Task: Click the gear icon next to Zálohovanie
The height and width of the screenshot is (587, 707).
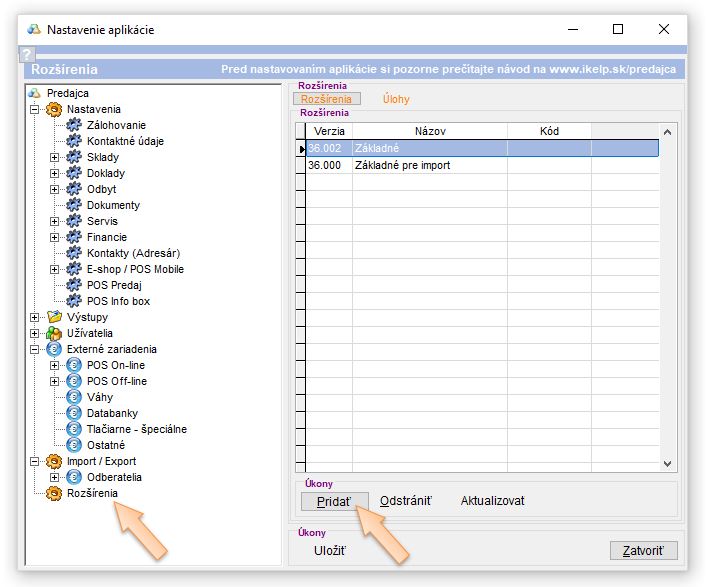Action: pos(73,125)
